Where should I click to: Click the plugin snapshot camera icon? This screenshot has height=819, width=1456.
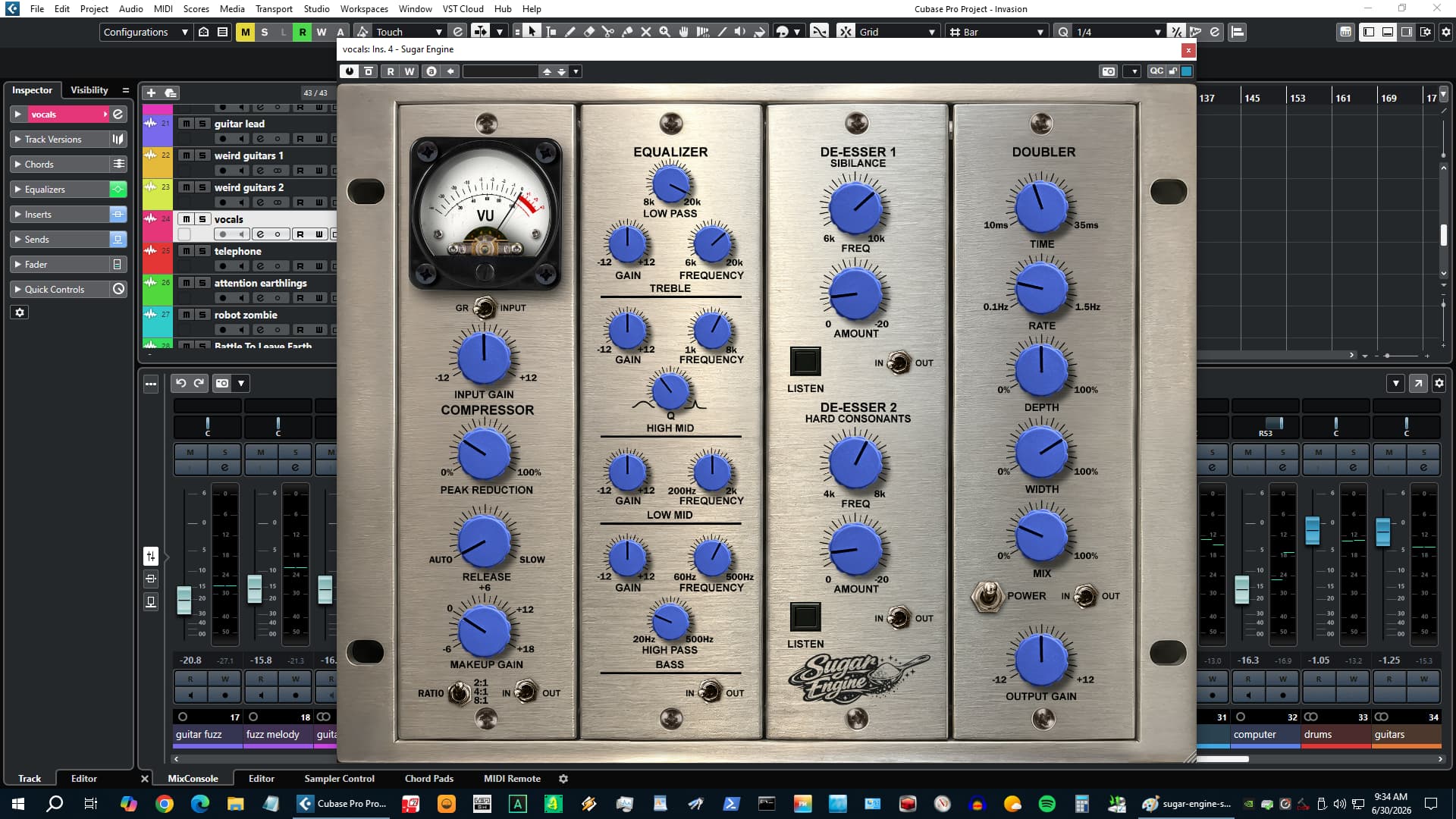[x=1109, y=71]
